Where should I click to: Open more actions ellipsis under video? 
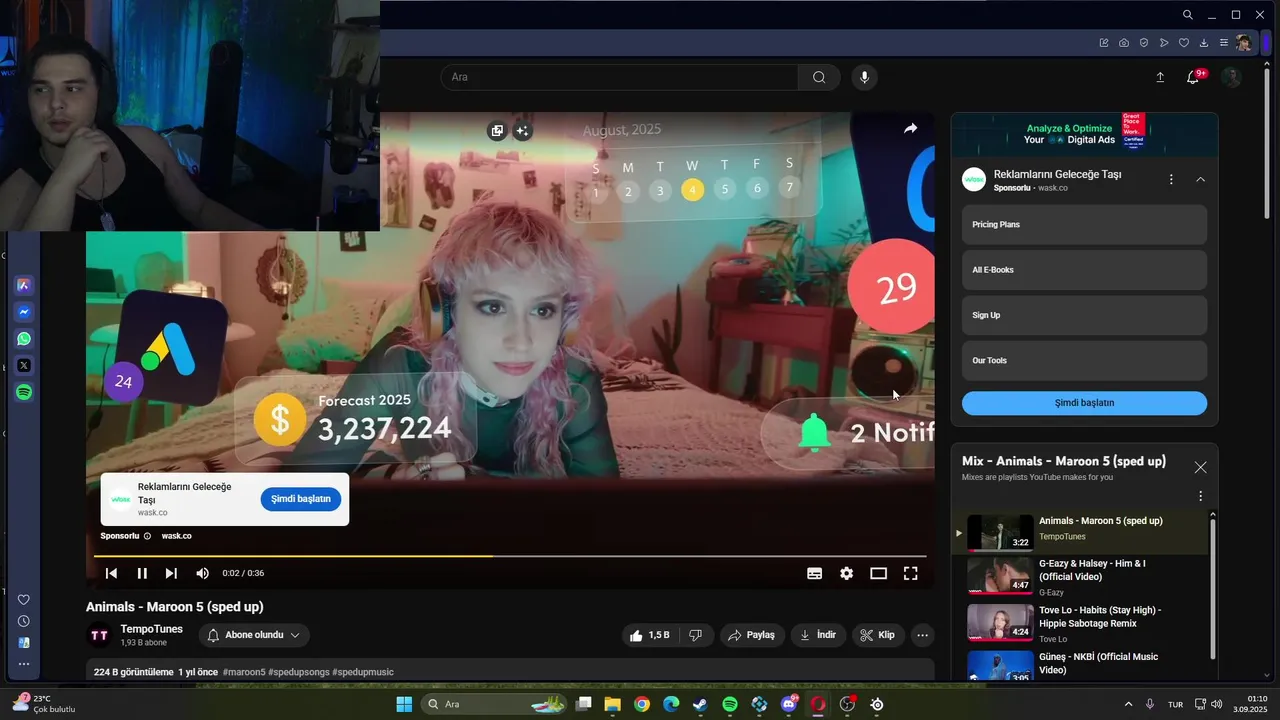[922, 635]
